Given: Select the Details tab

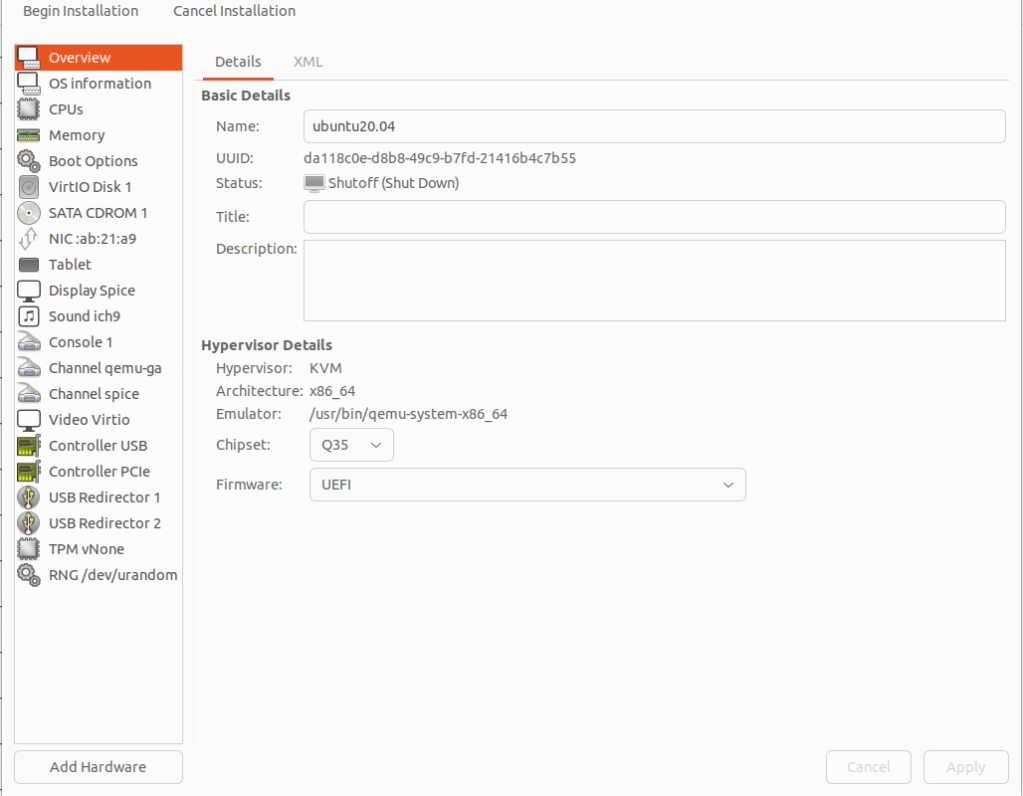Looking at the screenshot, I should click(238, 62).
